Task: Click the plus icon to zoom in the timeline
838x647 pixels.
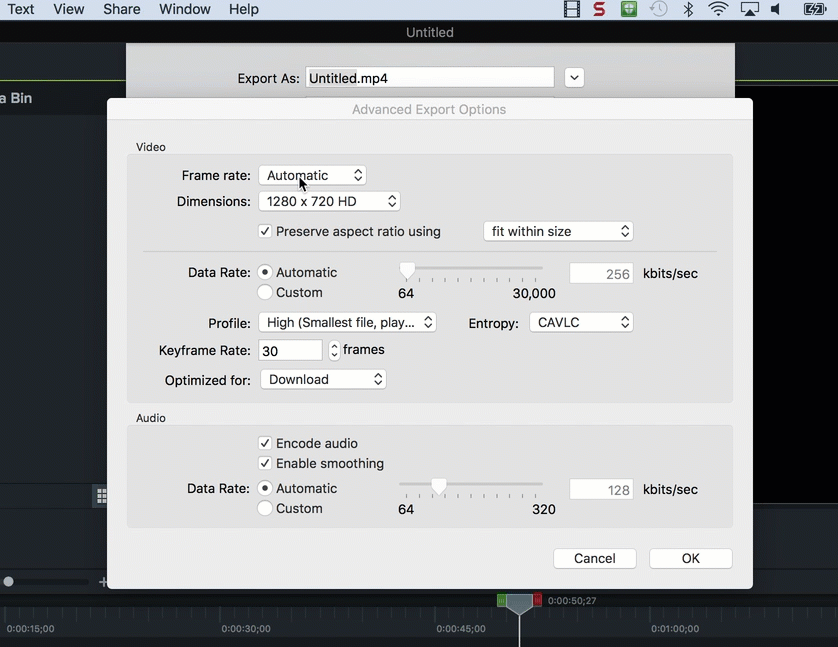Action: 104,581
